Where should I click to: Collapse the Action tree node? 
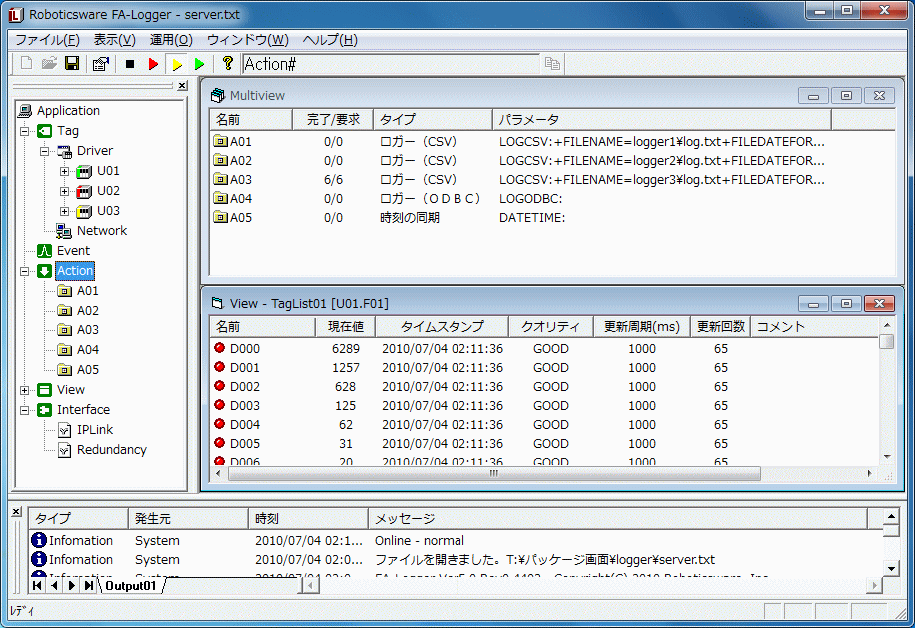25,271
